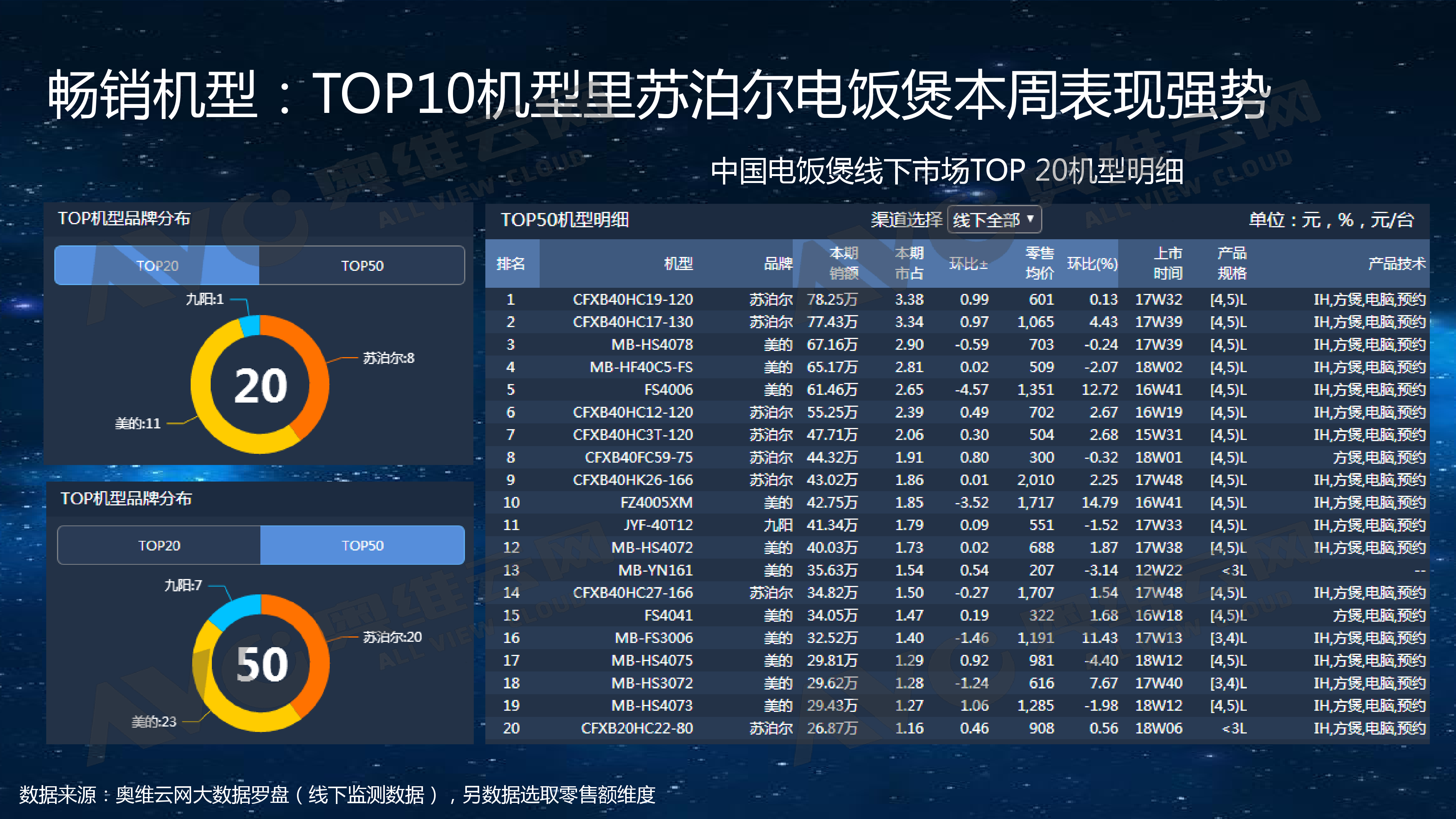
Task: Click the 产品技术 column header
Action: pyautogui.click(x=1396, y=263)
